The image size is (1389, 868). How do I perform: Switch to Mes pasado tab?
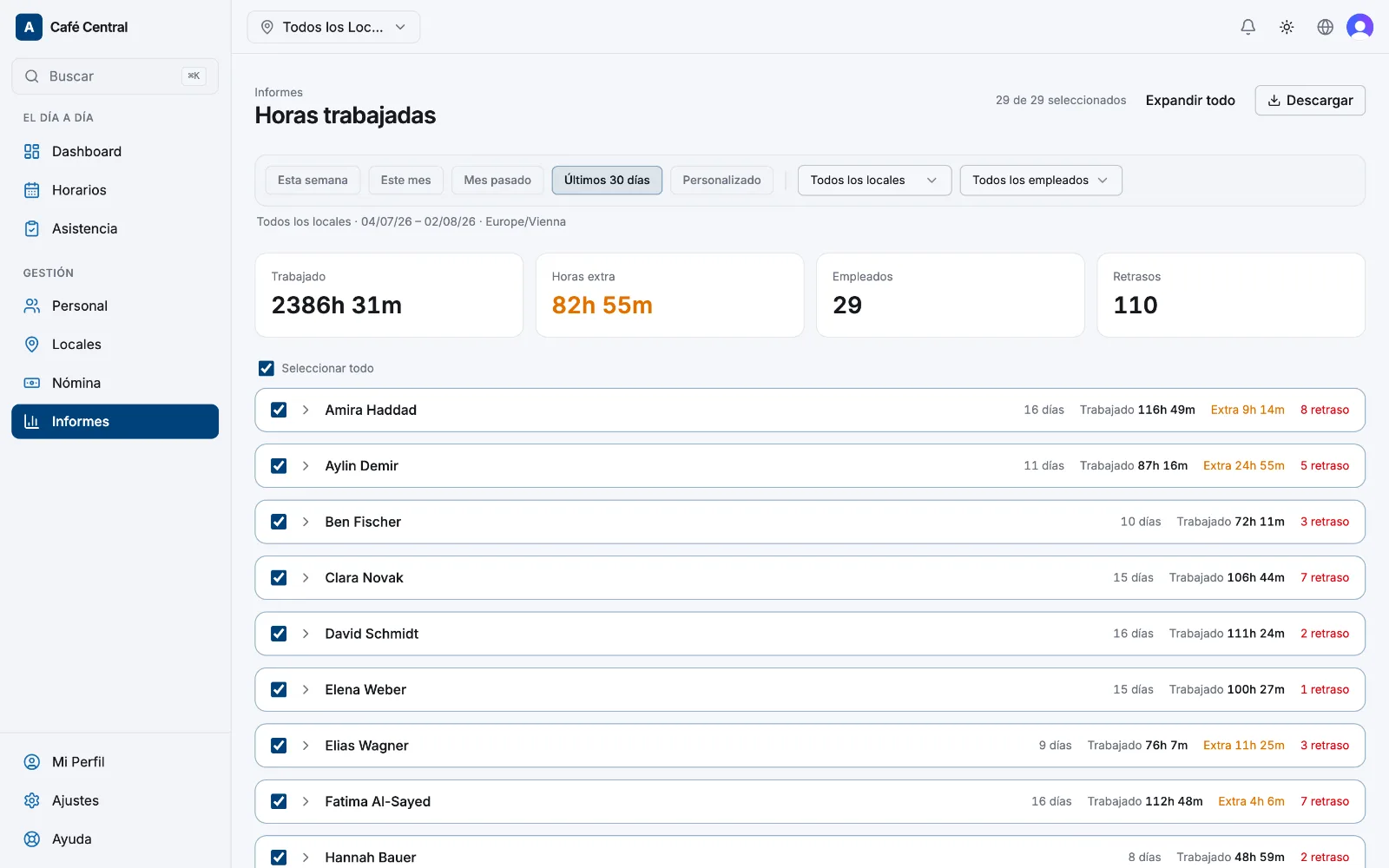point(497,181)
